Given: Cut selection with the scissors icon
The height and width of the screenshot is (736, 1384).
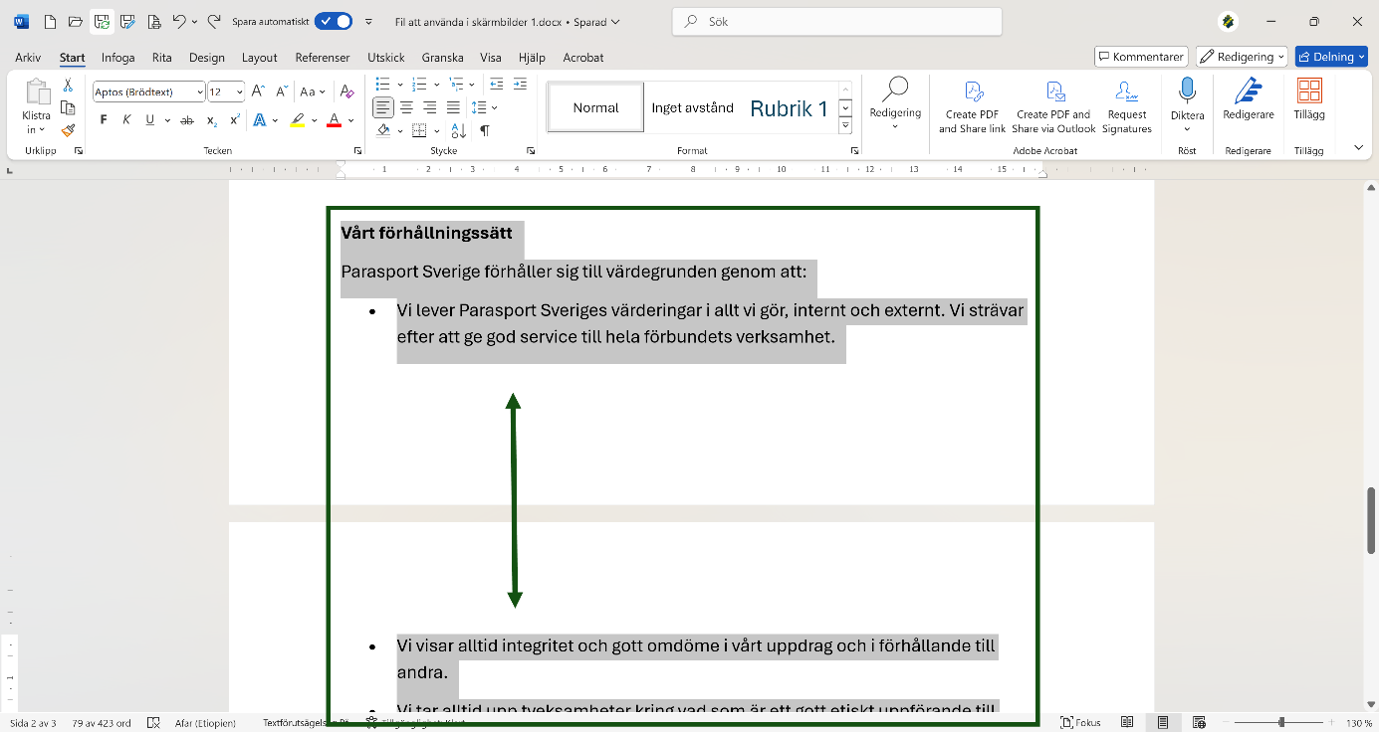Looking at the screenshot, I should [68, 86].
